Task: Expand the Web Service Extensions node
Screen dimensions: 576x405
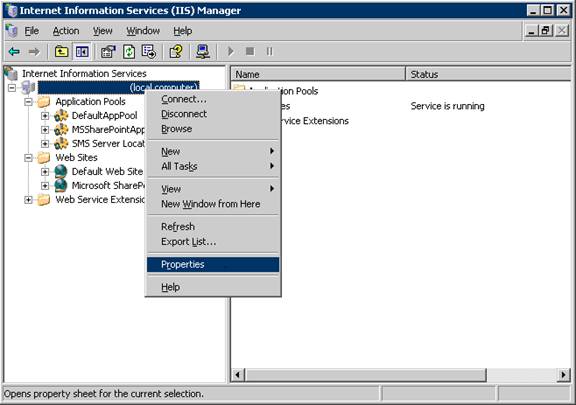Action: pos(28,200)
